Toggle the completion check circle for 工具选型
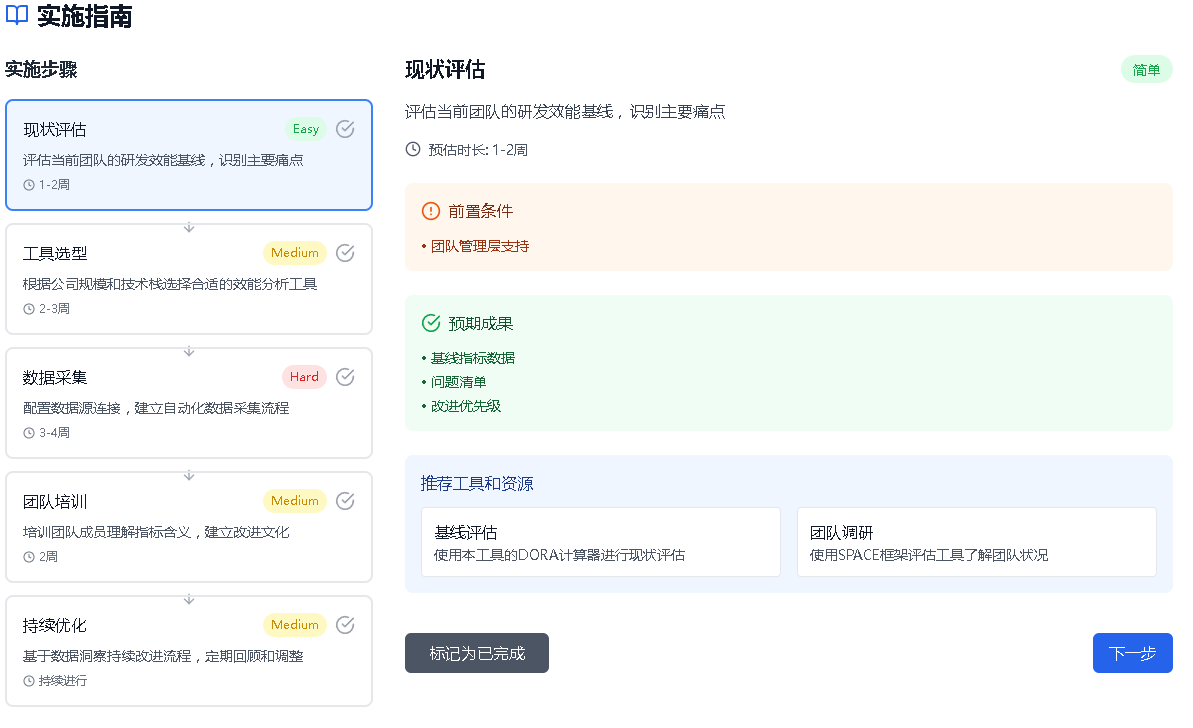The image size is (1193, 728). 345,253
